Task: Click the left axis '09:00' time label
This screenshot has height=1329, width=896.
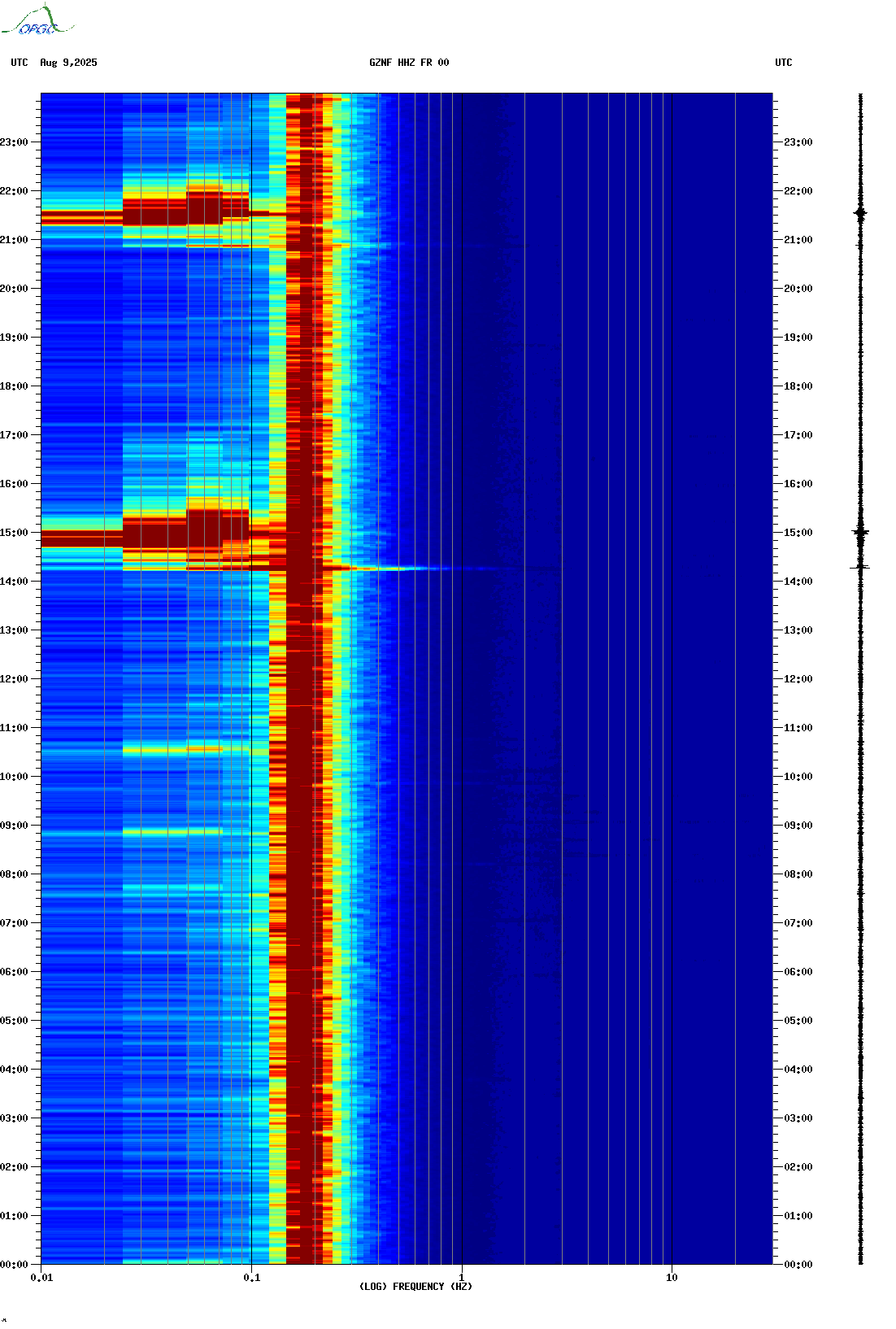Action: click(x=14, y=826)
